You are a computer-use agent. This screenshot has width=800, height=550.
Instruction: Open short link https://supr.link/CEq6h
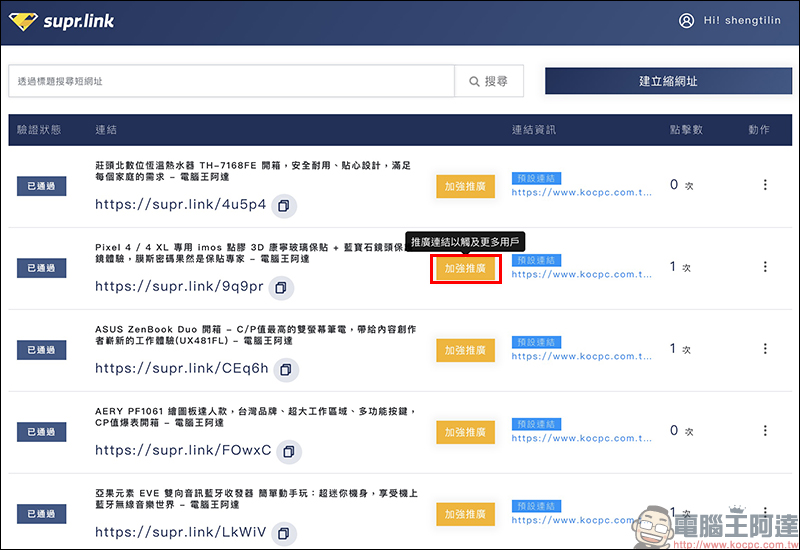182,368
